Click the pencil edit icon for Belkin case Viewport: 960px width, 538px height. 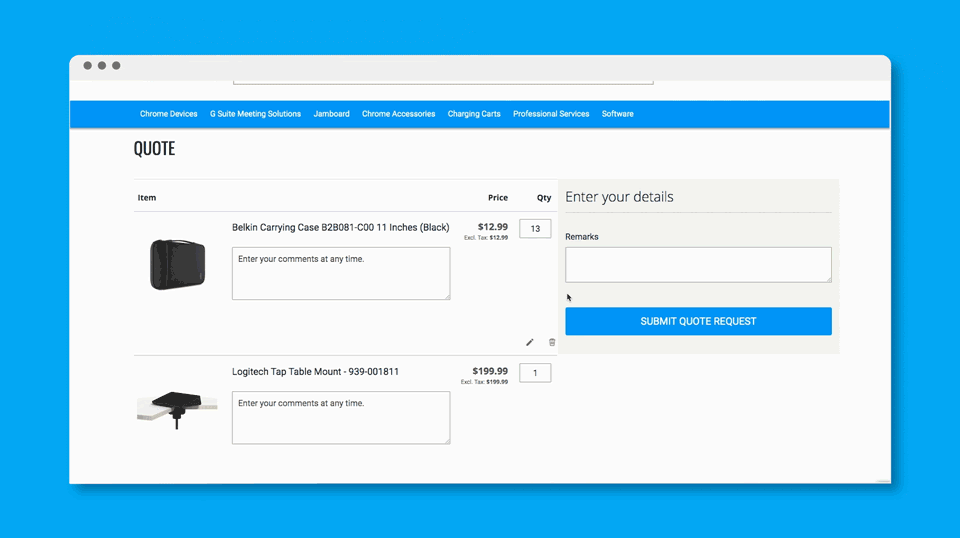[530, 342]
